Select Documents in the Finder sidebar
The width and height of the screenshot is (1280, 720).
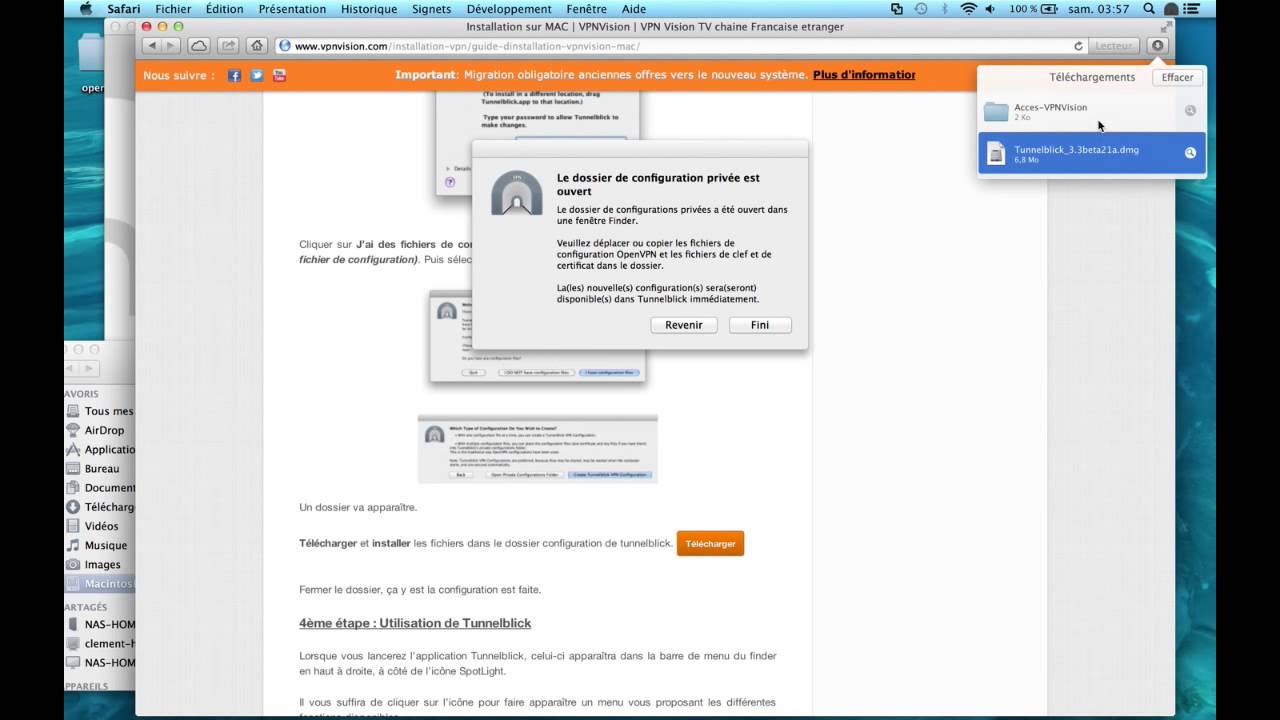(100, 488)
